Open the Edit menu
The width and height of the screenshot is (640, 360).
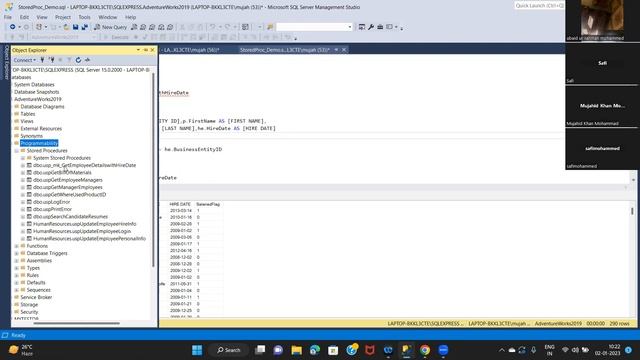click(24, 17)
